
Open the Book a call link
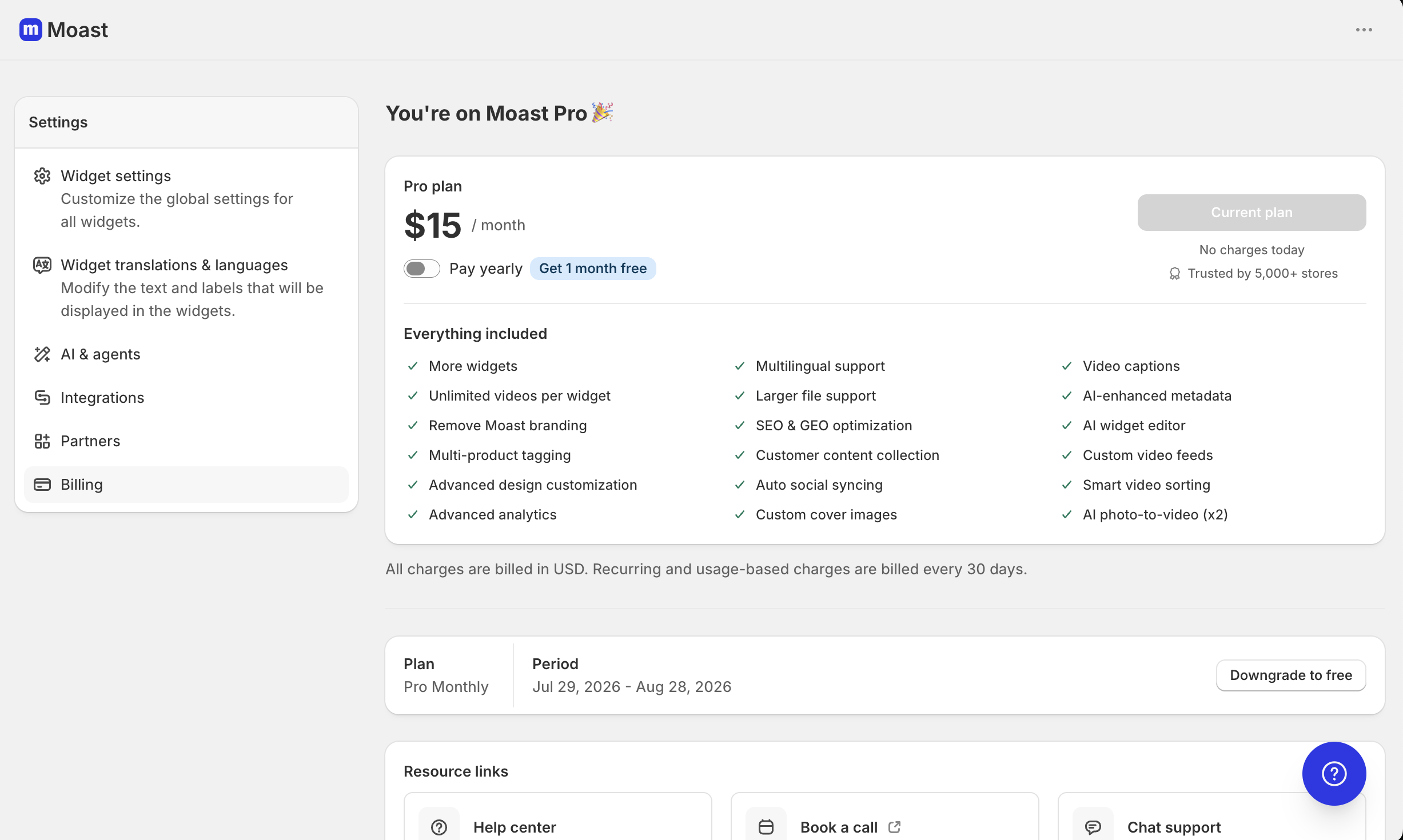tap(885, 817)
